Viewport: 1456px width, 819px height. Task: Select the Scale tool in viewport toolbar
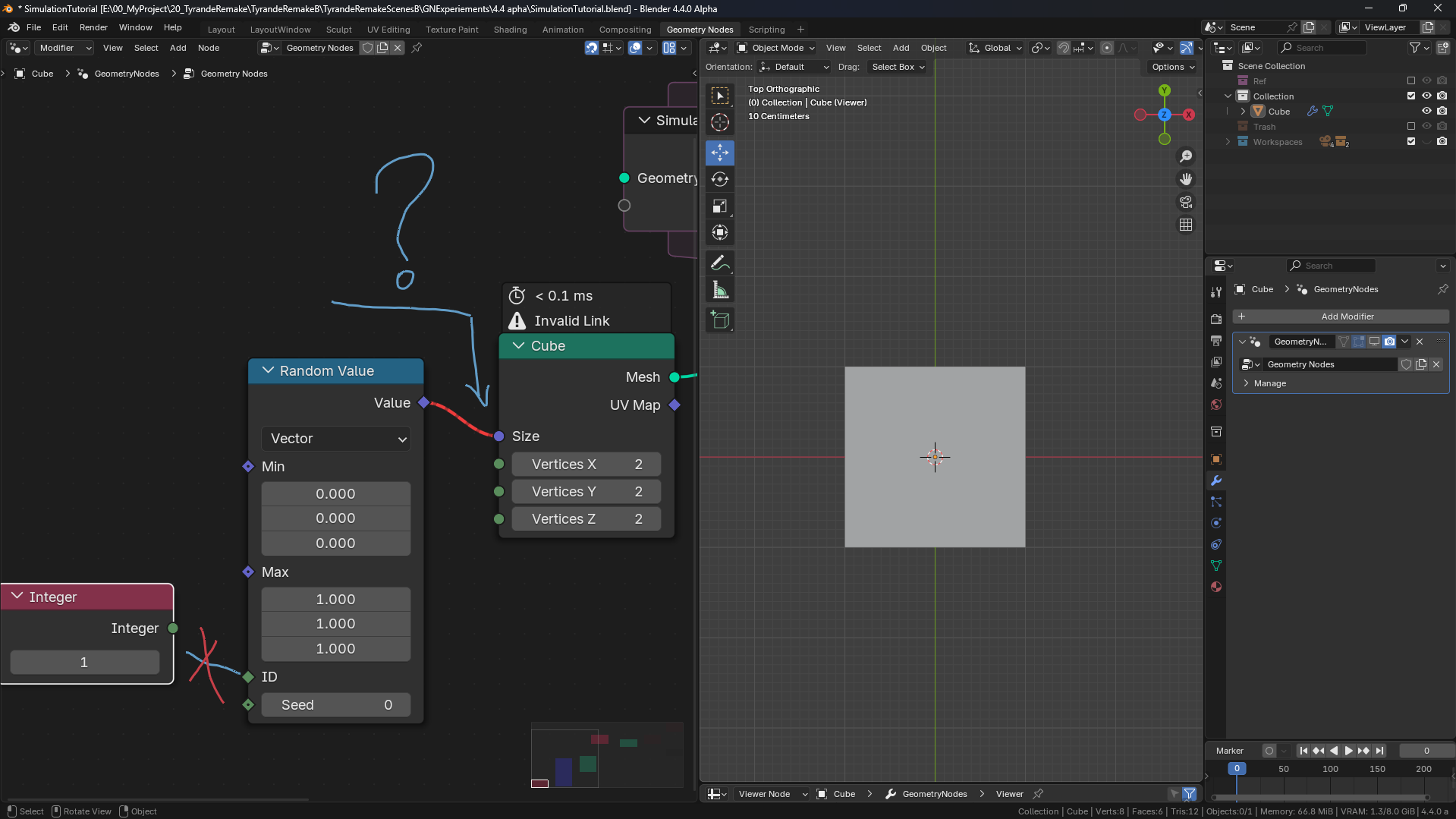pyautogui.click(x=719, y=206)
